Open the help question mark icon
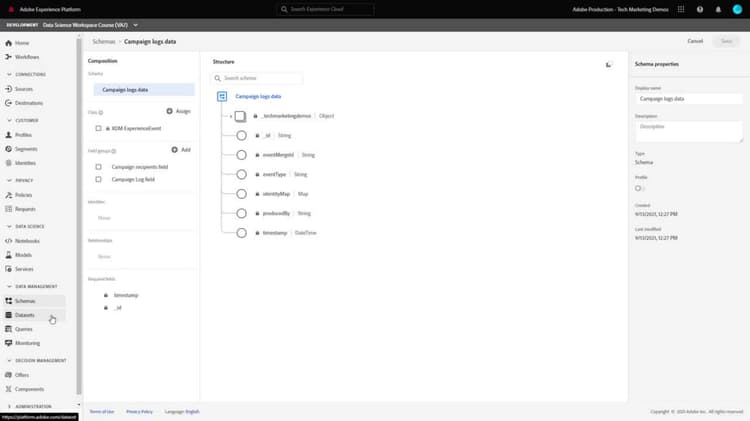Image resolution: width=750 pixels, height=421 pixels. [700, 9]
